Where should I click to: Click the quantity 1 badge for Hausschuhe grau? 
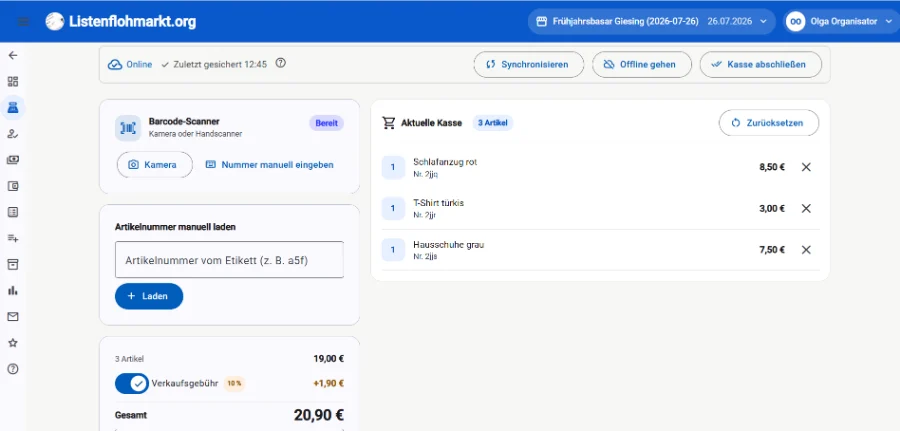point(393,250)
